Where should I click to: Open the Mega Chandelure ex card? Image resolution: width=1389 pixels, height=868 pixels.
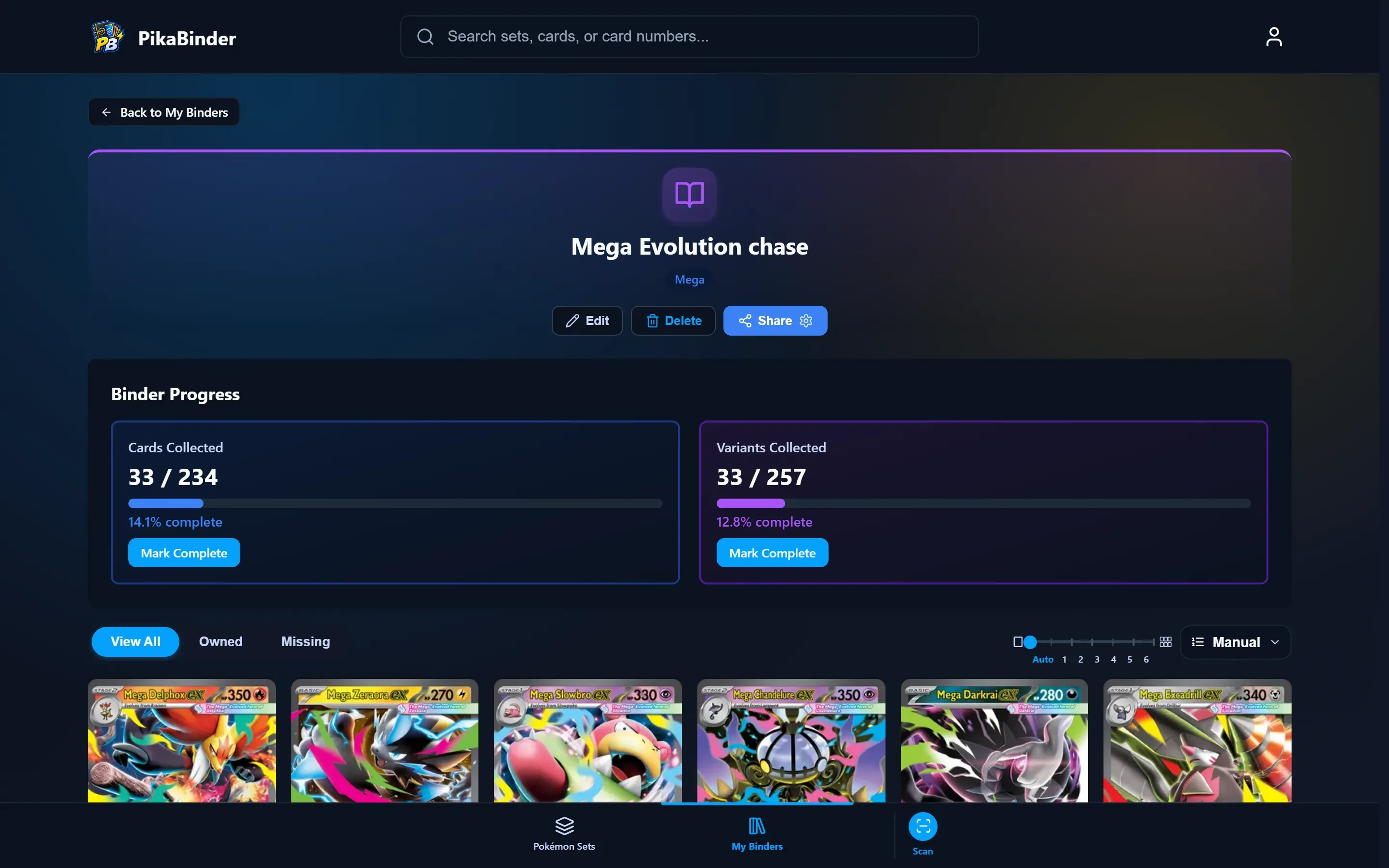click(791, 741)
